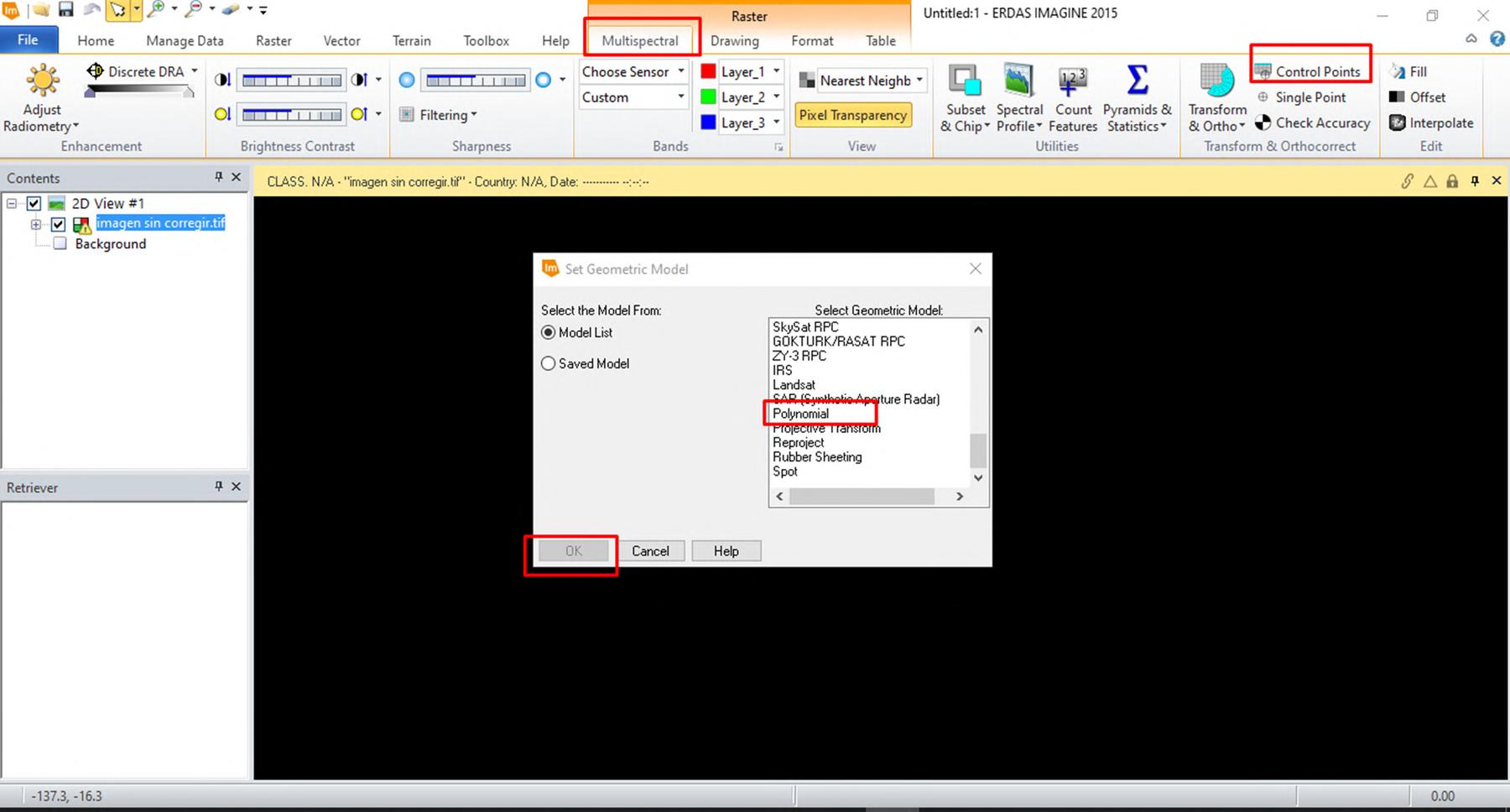This screenshot has height=812, width=1510.
Task: Decrease sharpness using the left blue circle
Action: (407, 81)
